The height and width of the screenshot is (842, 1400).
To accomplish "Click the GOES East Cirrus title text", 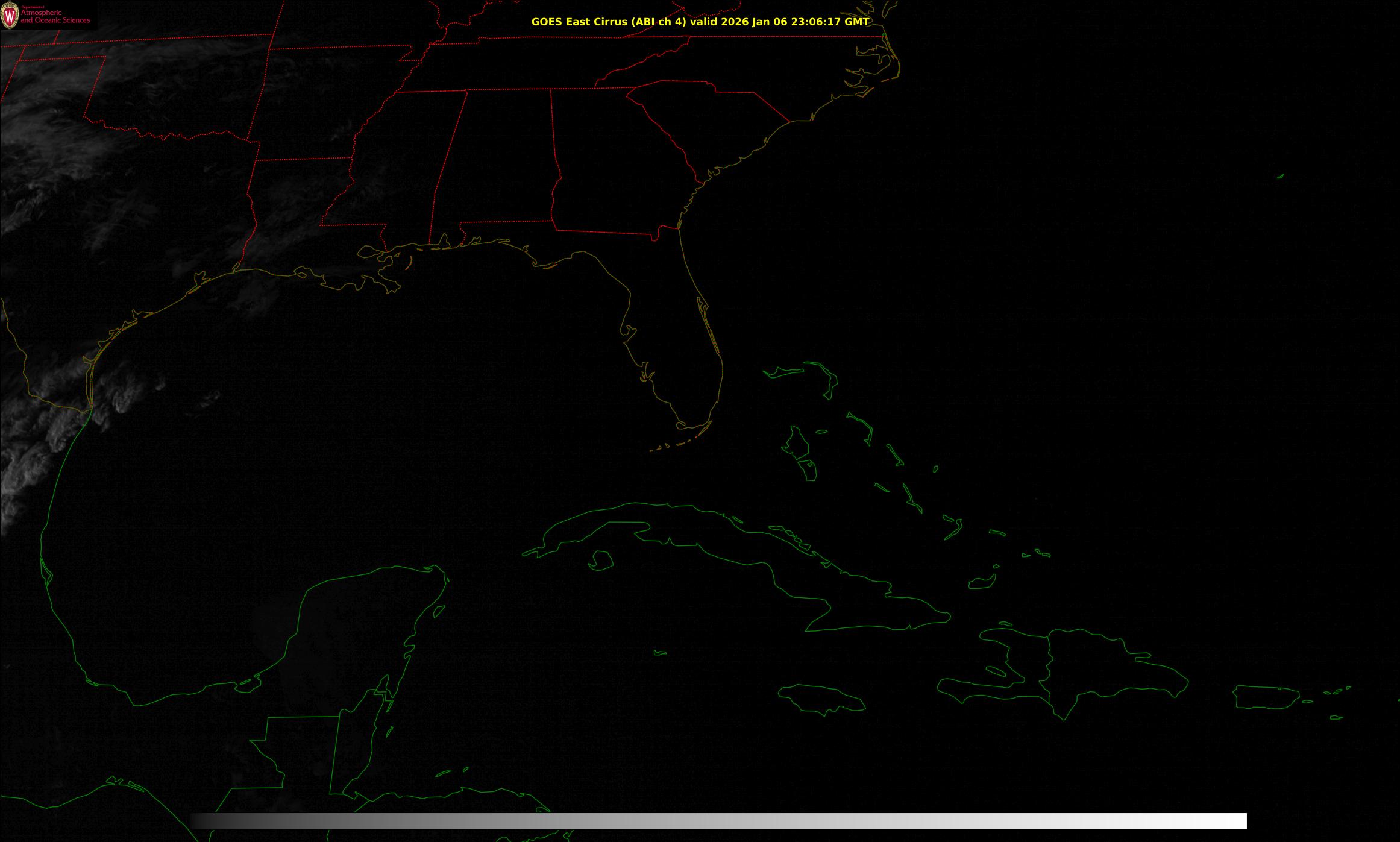I will click(700, 22).
